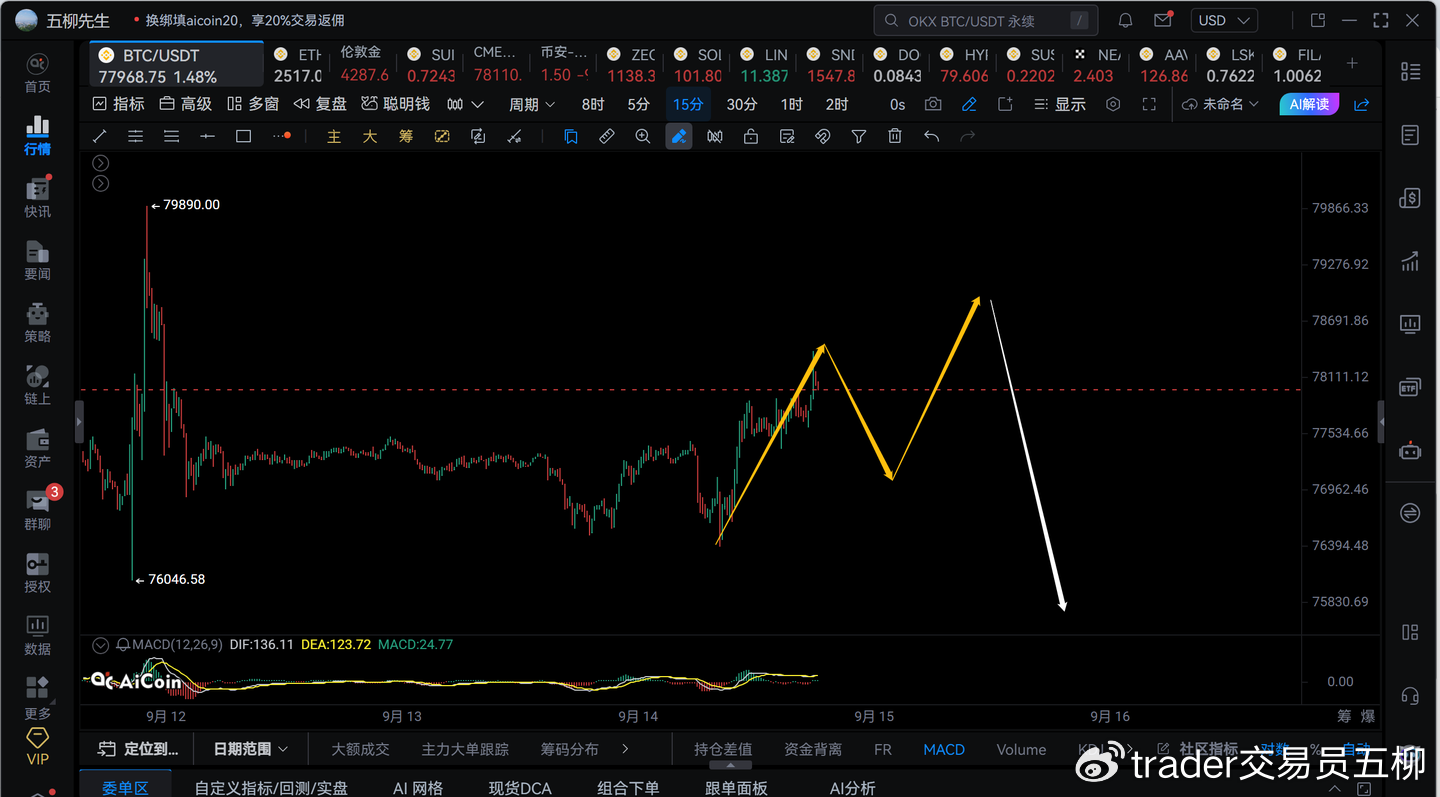Open the 快讯 news sidebar icon
The image size is (1440, 797).
pyautogui.click(x=38, y=195)
